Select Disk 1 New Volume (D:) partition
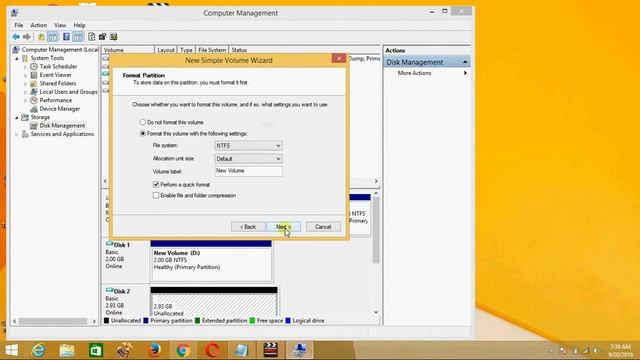 tap(211, 261)
